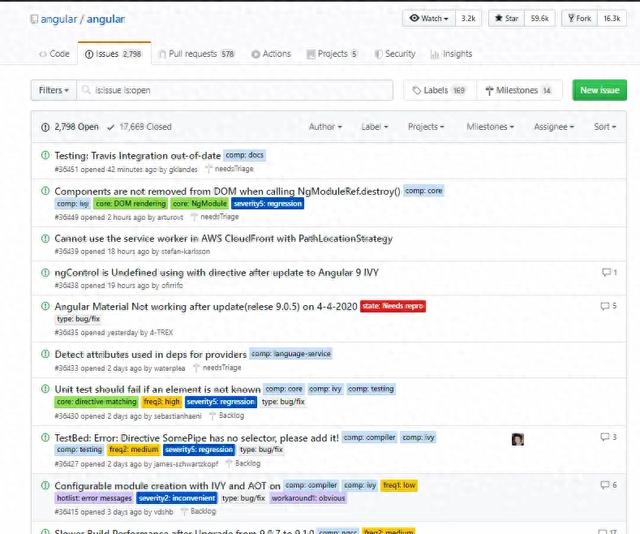Expand the Filters dropdown

(x=53, y=90)
